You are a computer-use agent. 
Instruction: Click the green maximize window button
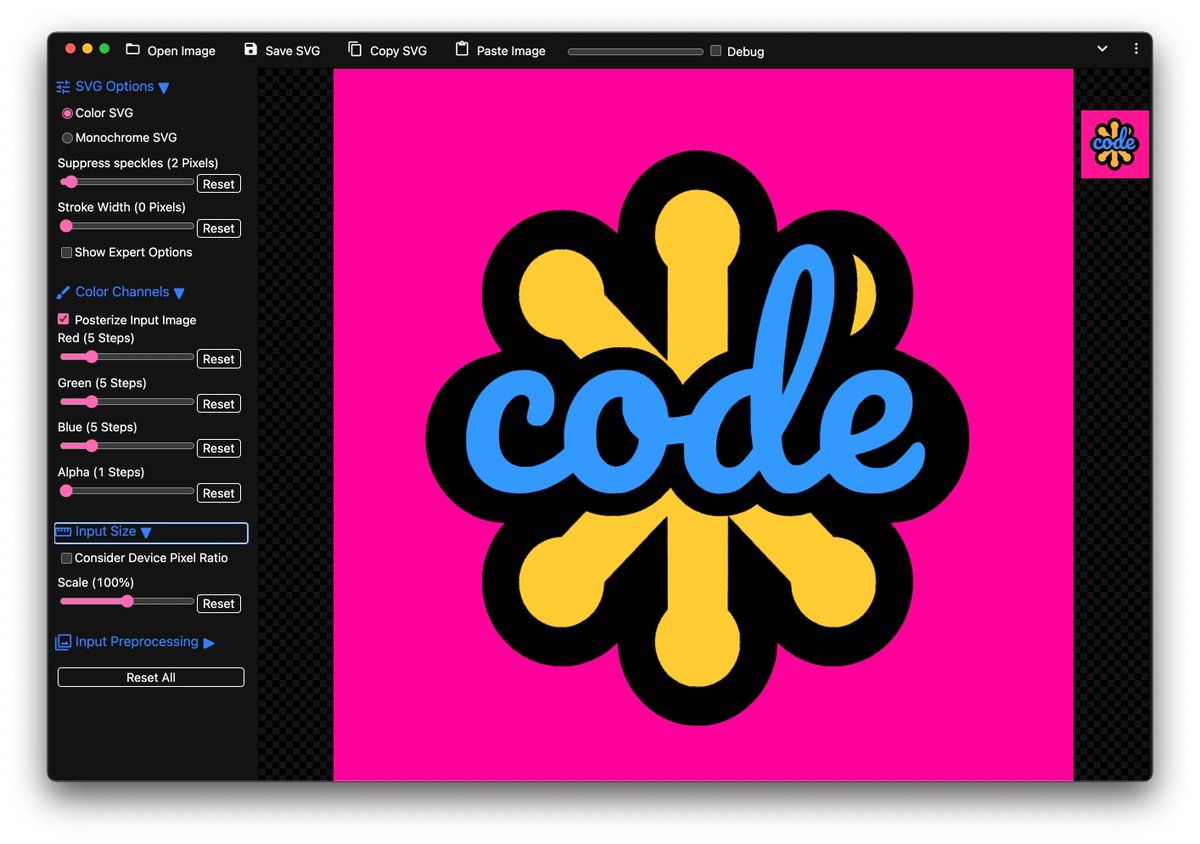coord(104,48)
